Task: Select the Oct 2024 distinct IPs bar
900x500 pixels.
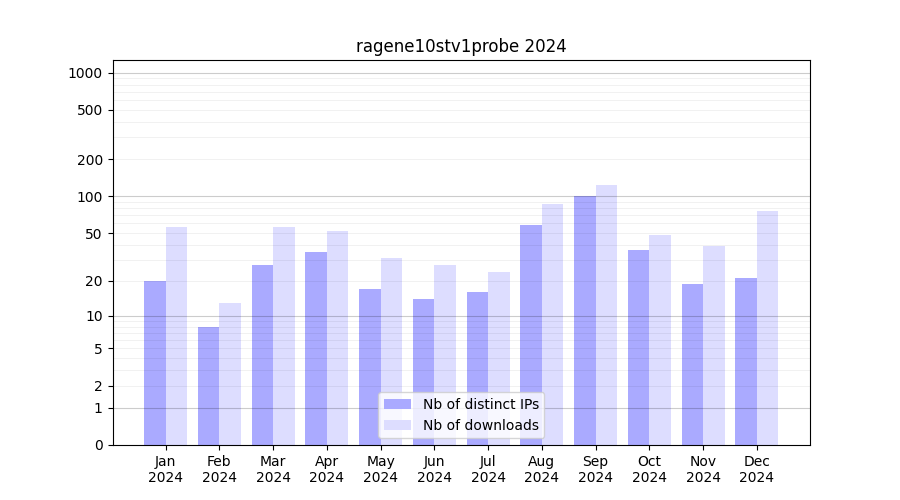Action: point(638,347)
